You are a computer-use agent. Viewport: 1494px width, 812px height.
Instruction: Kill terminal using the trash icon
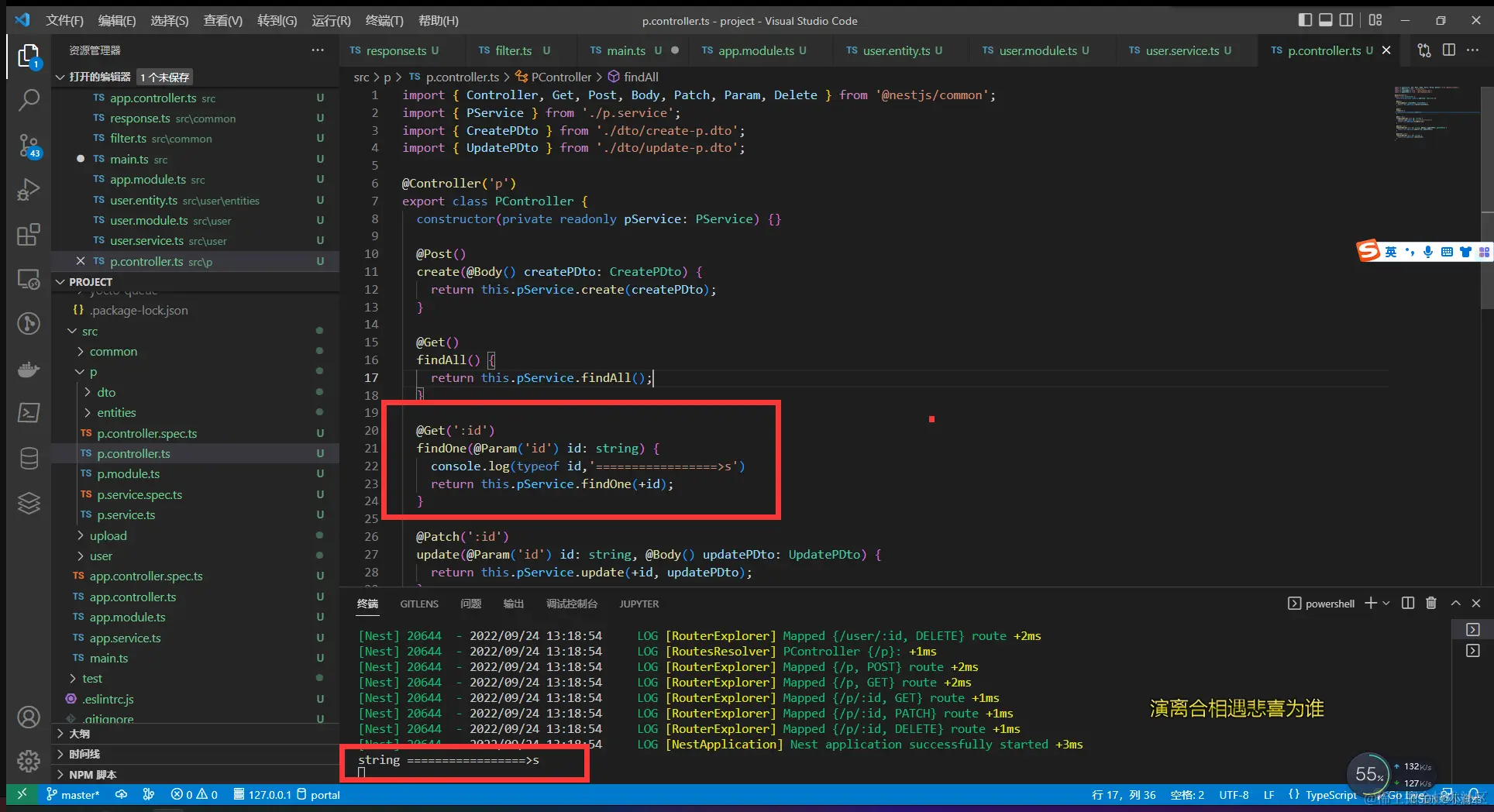coord(1431,604)
